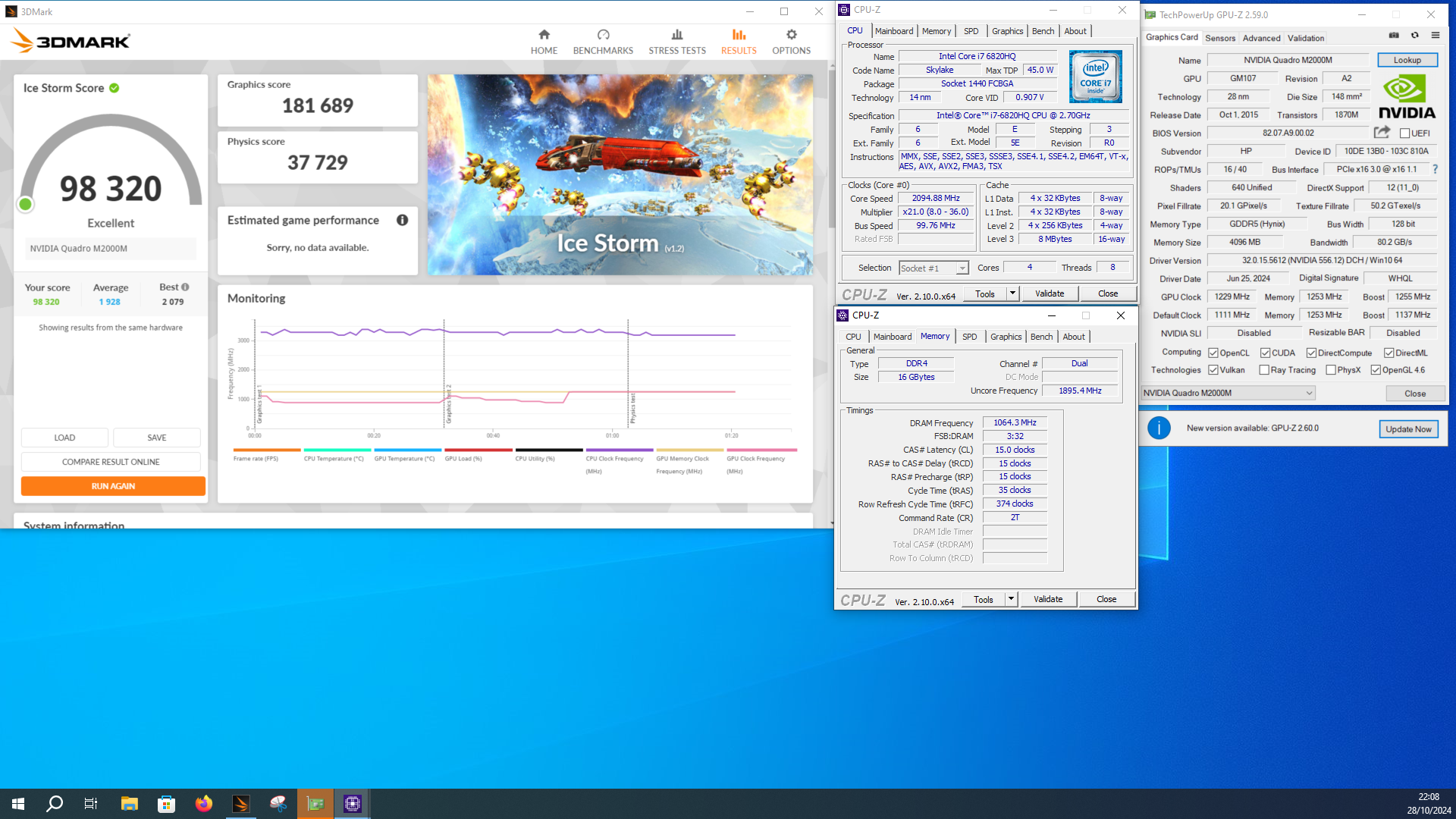Toggle the Ray Tracing checkbox
This screenshot has width=1456, height=819.
(1264, 370)
